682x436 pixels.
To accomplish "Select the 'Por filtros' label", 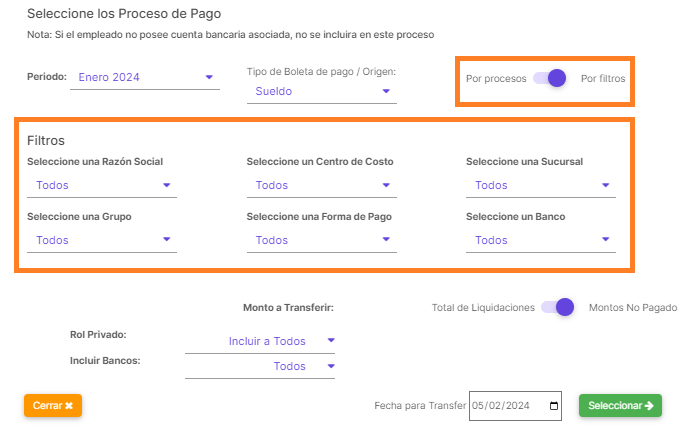I will coord(604,78).
